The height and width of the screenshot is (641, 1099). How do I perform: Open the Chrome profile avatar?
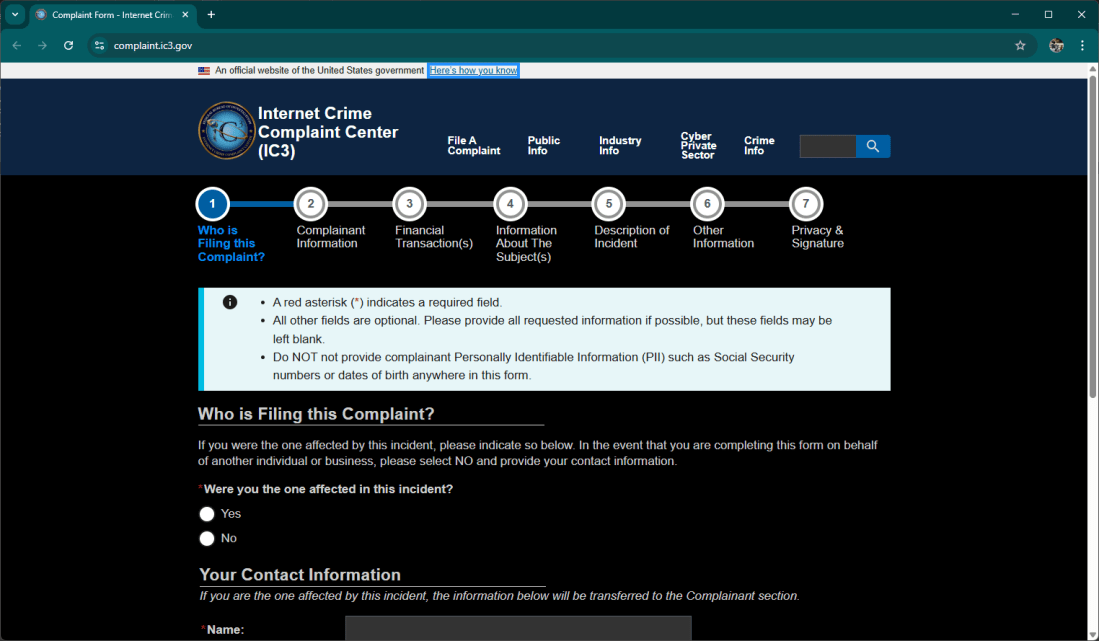click(1056, 45)
